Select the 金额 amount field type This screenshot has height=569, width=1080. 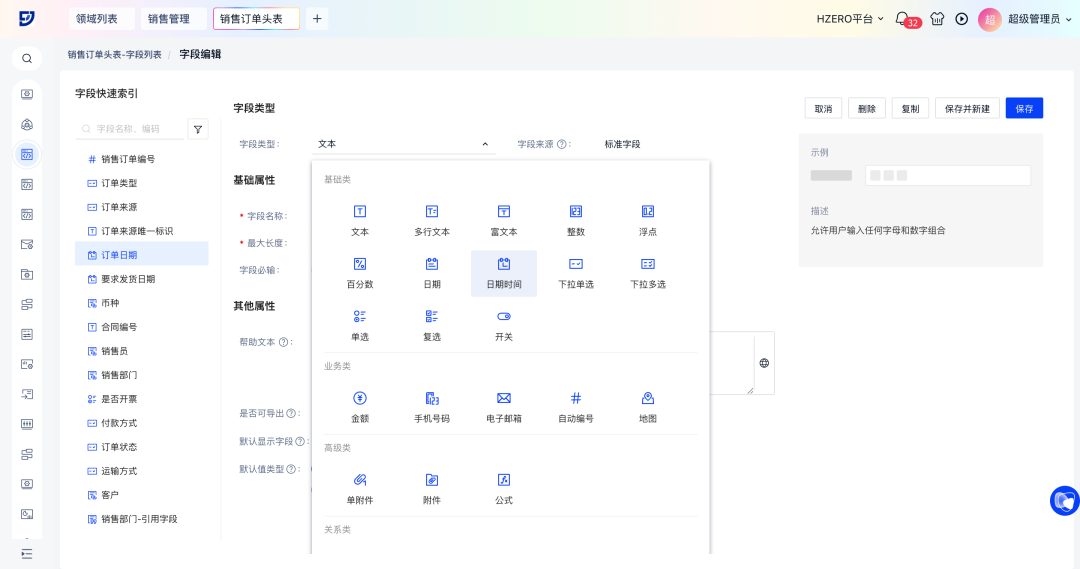pyautogui.click(x=360, y=398)
